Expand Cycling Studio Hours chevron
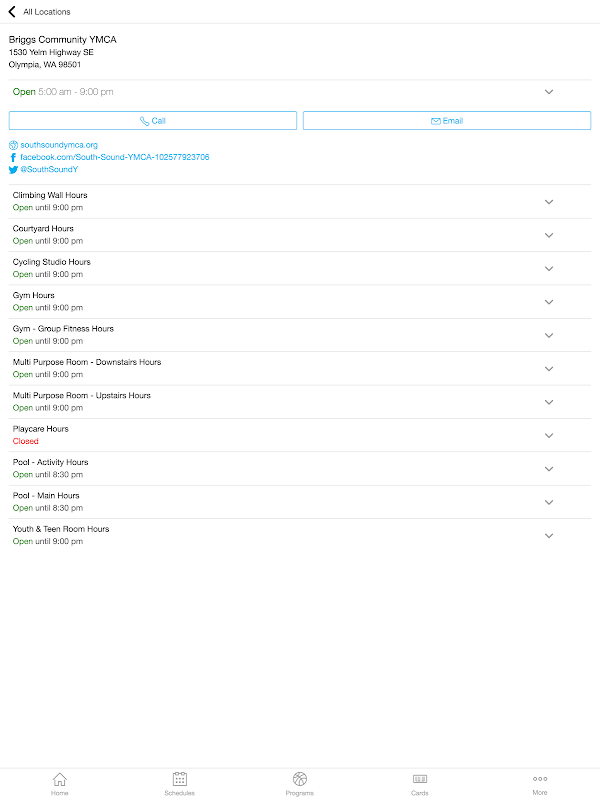 click(549, 269)
